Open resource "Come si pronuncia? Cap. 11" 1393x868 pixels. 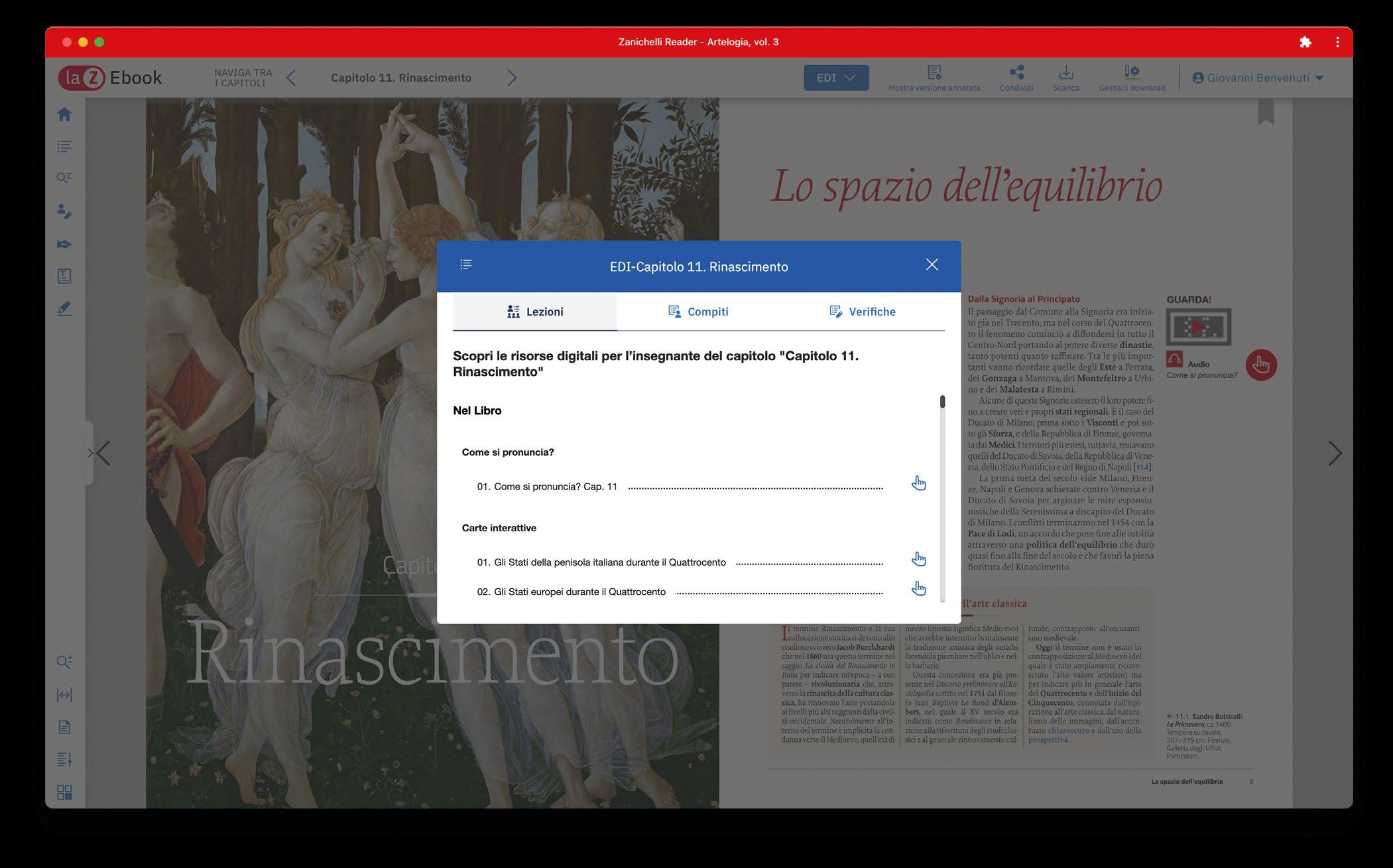click(x=918, y=483)
